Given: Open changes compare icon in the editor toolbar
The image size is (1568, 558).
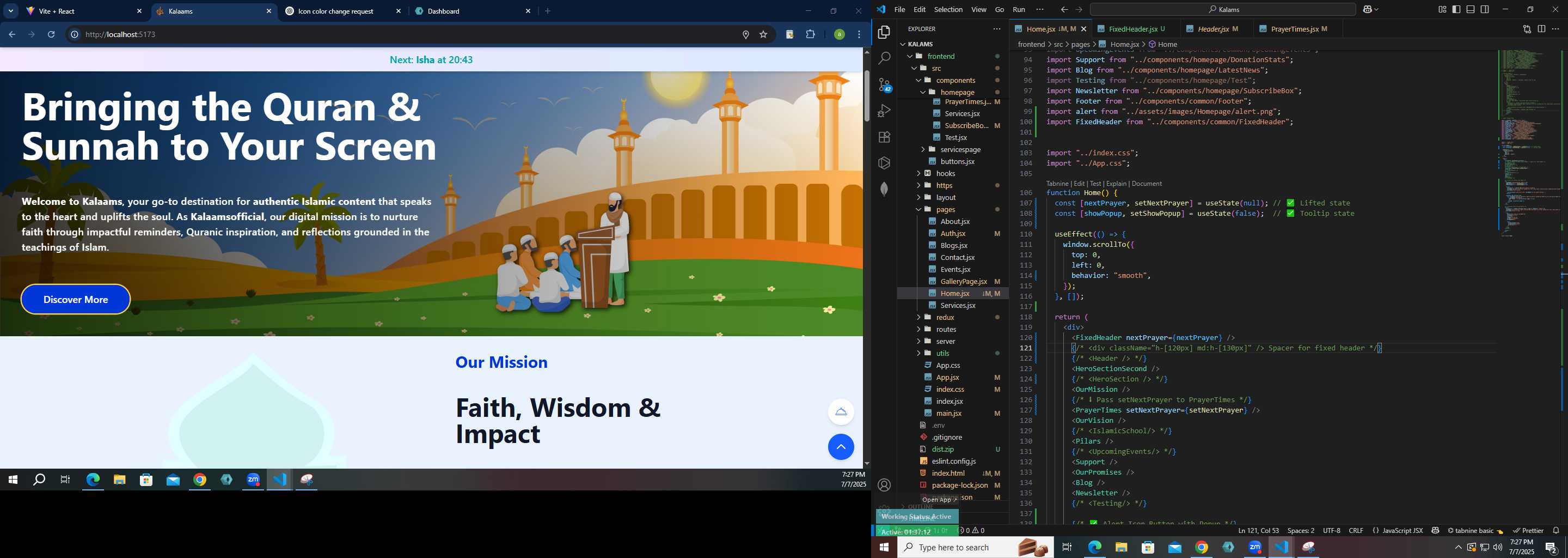Looking at the screenshot, I should point(1527,29).
